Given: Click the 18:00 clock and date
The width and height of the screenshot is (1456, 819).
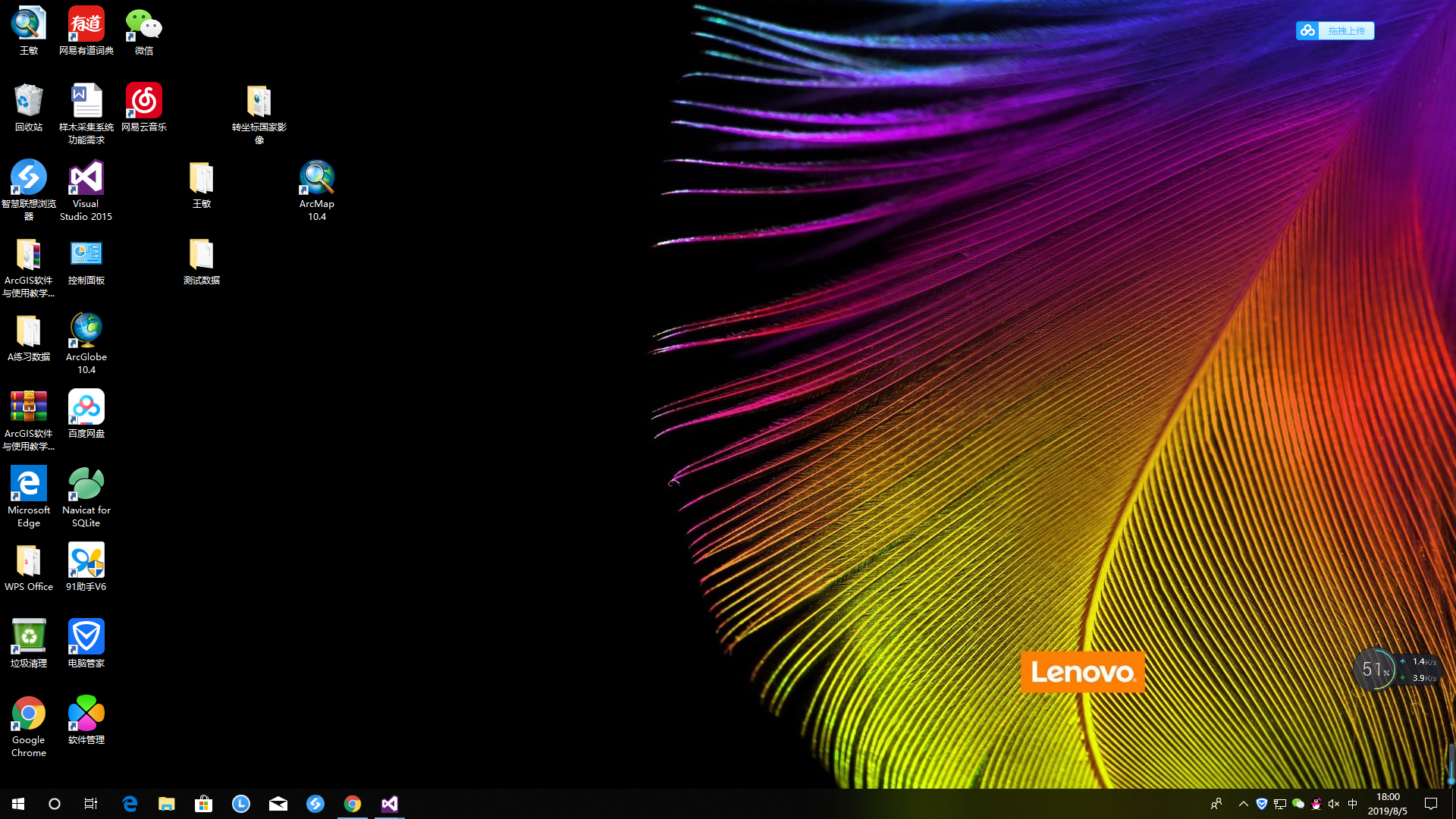Looking at the screenshot, I should (1387, 804).
